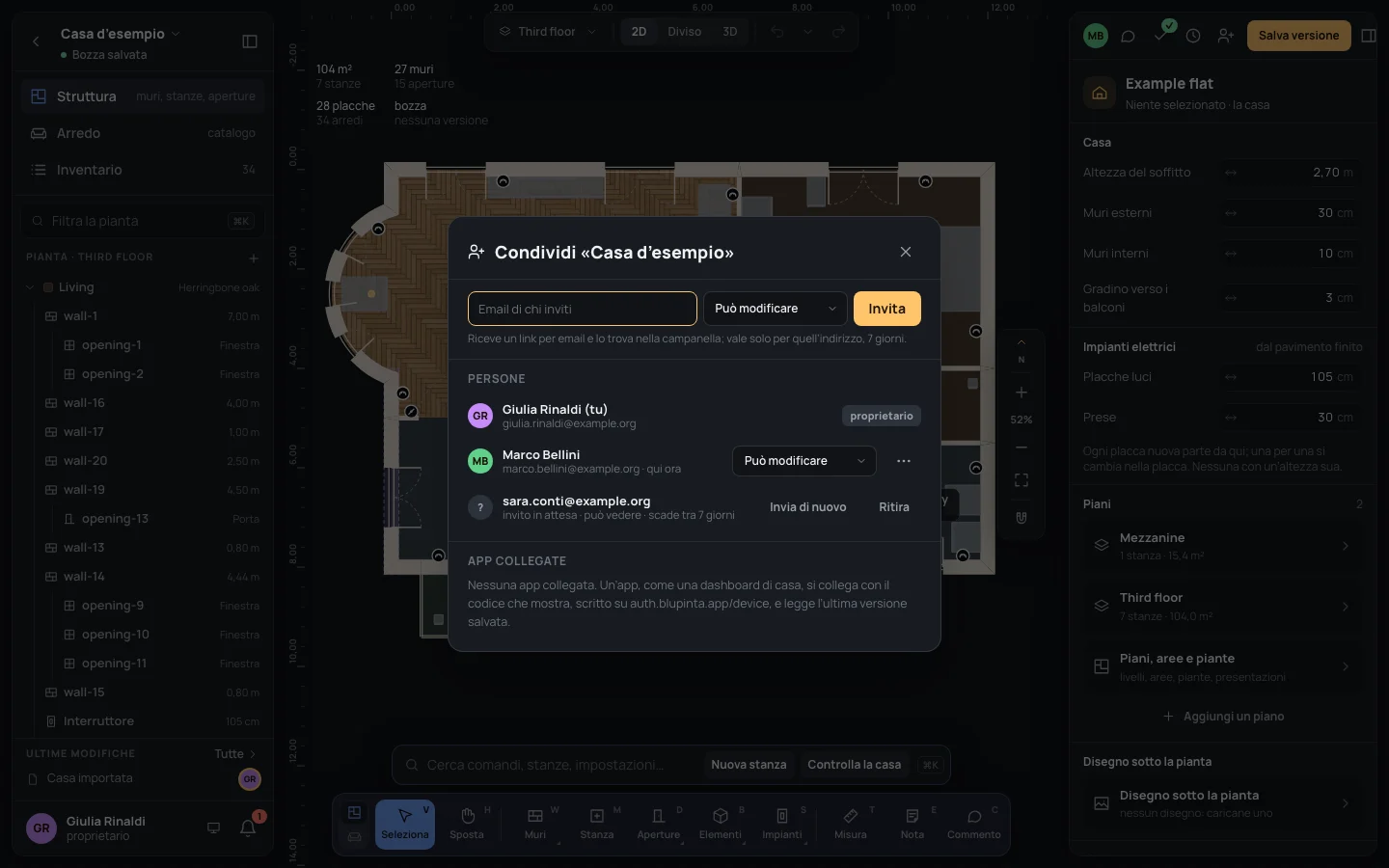Click the zoom out minus icon
Image resolution: width=1389 pixels, height=868 pixels.
[x=1021, y=448]
